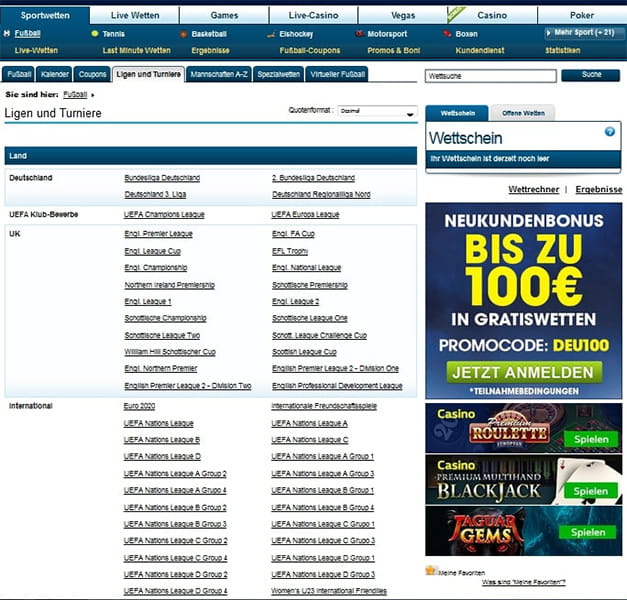
Task: Open Last Minute Wetten
Action: click(136, 50)
